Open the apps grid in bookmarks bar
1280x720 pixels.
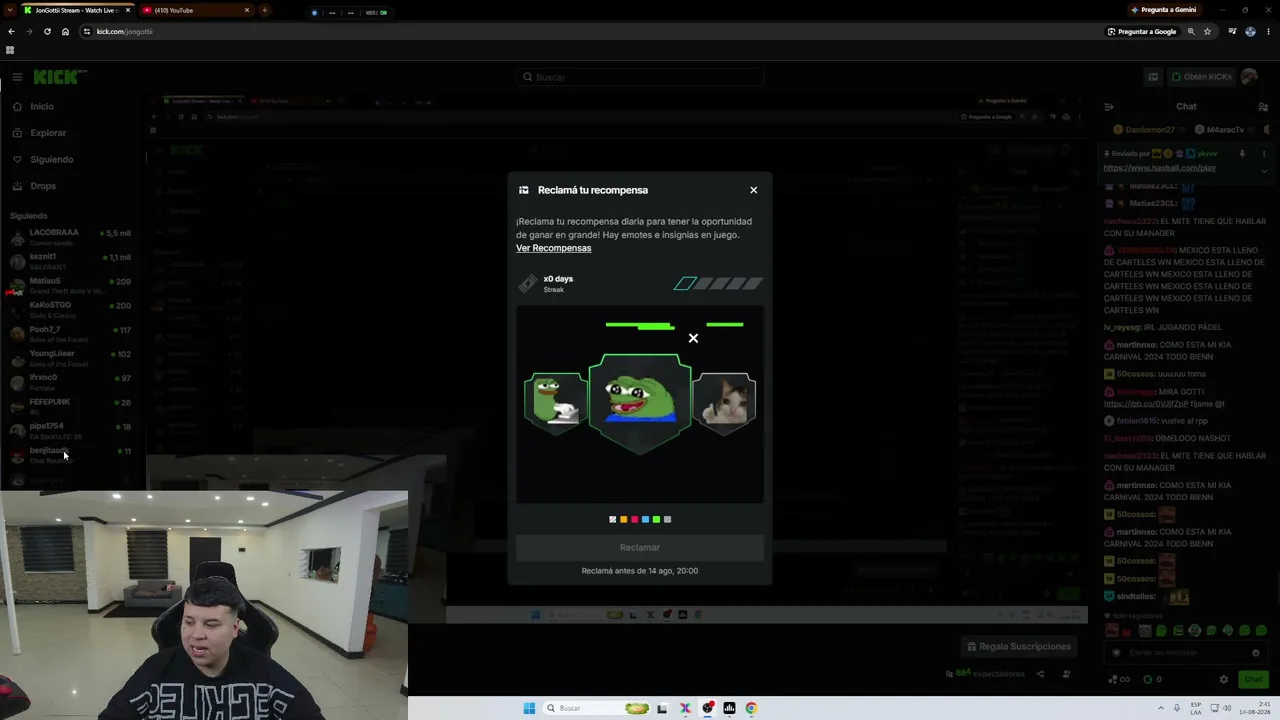coord(10,50)
